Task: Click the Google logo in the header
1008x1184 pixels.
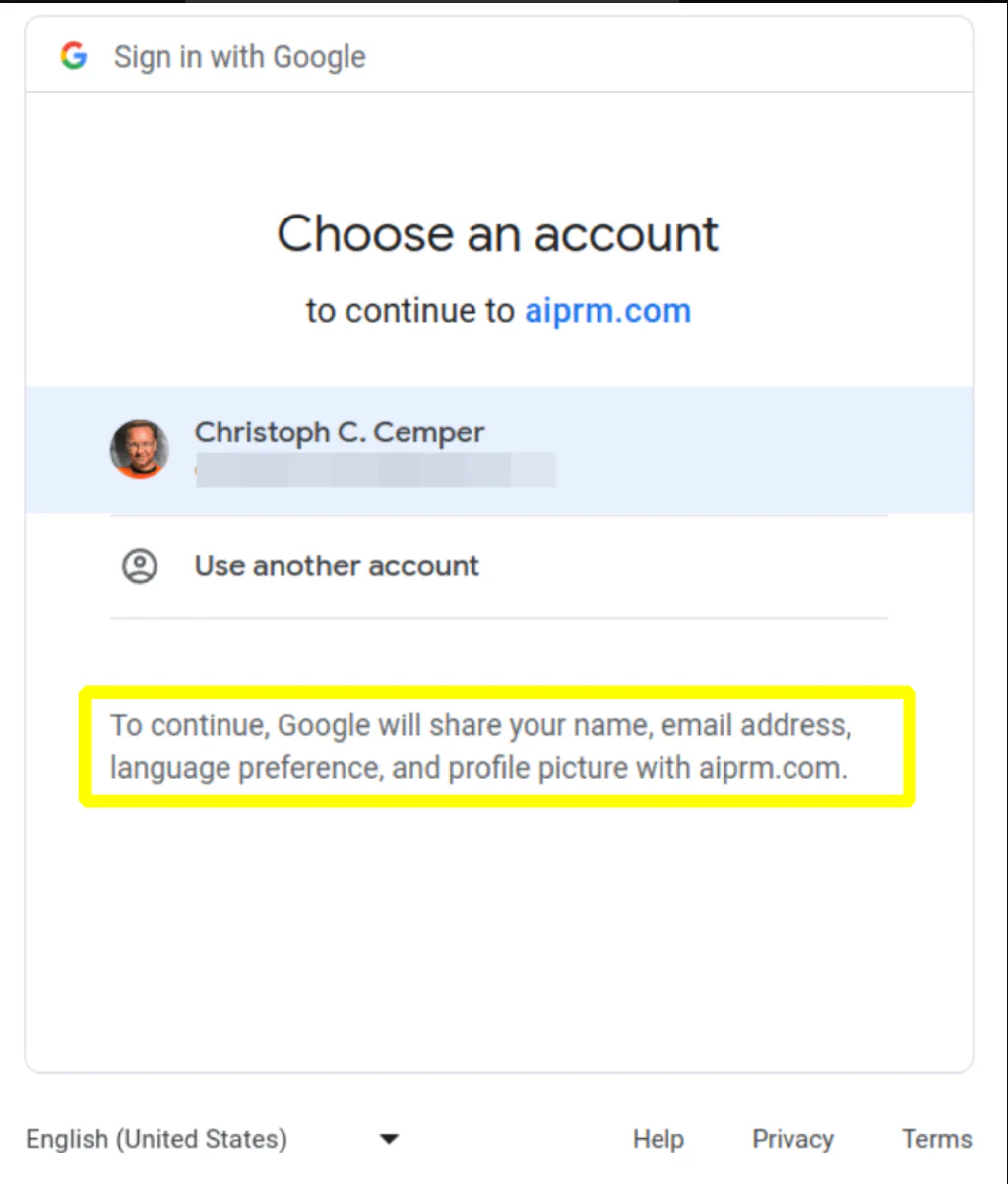Action: pos(74,56)
